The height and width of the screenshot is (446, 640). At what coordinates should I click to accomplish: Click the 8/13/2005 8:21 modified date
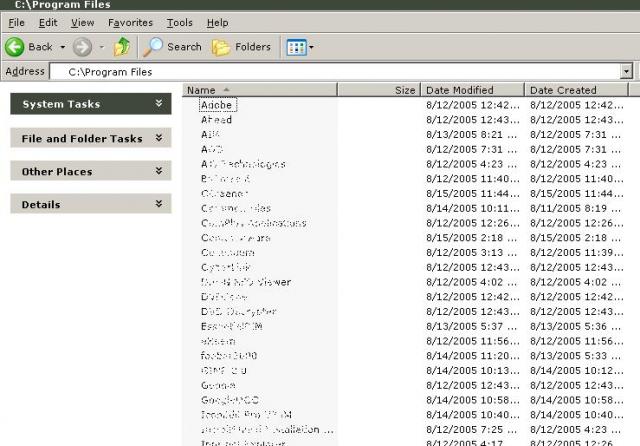[471, 134]
